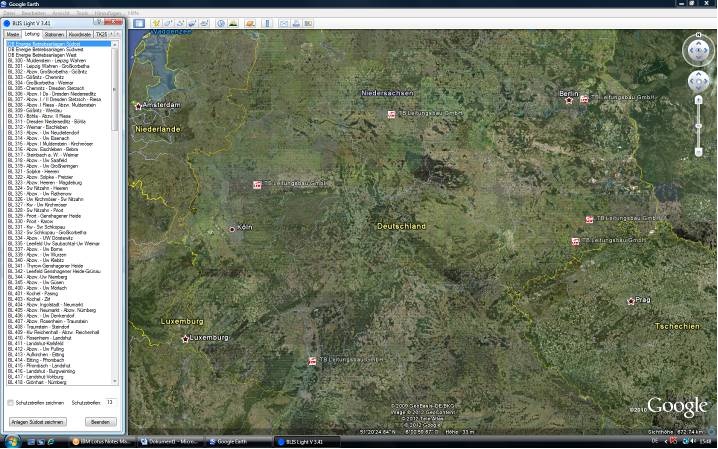This screenshot has width=718, height=449.
Task: Click the add image overlay icon
Action: tap(192, 23)
